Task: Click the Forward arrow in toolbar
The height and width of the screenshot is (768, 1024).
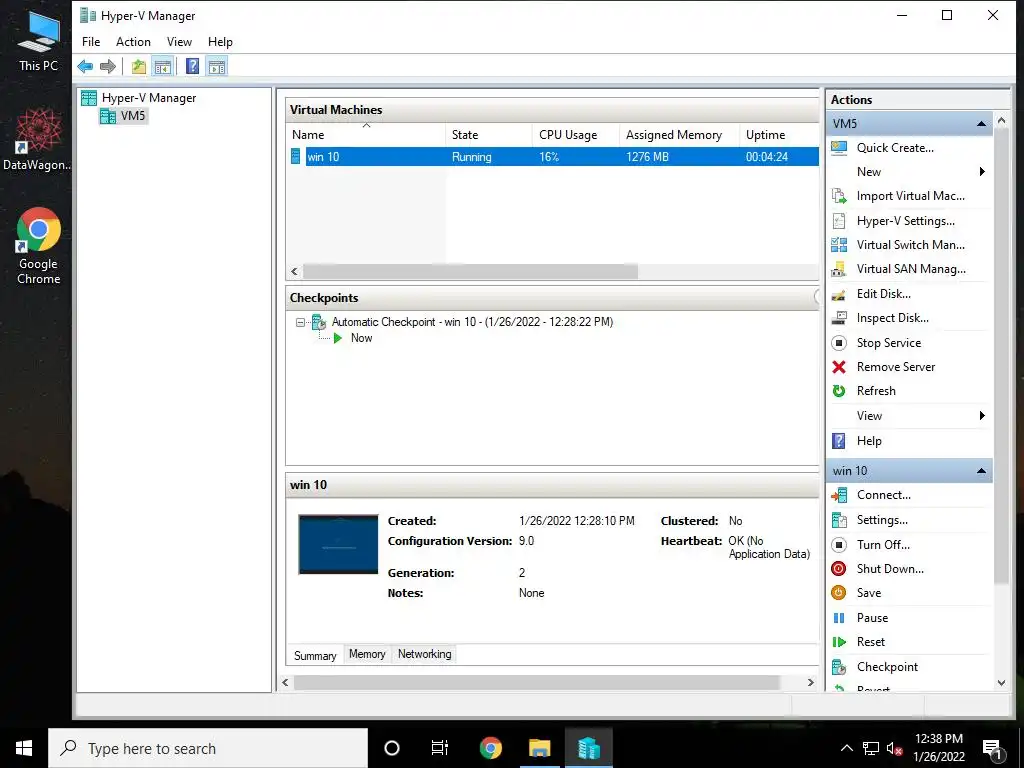Action: (x=108, y=66)
